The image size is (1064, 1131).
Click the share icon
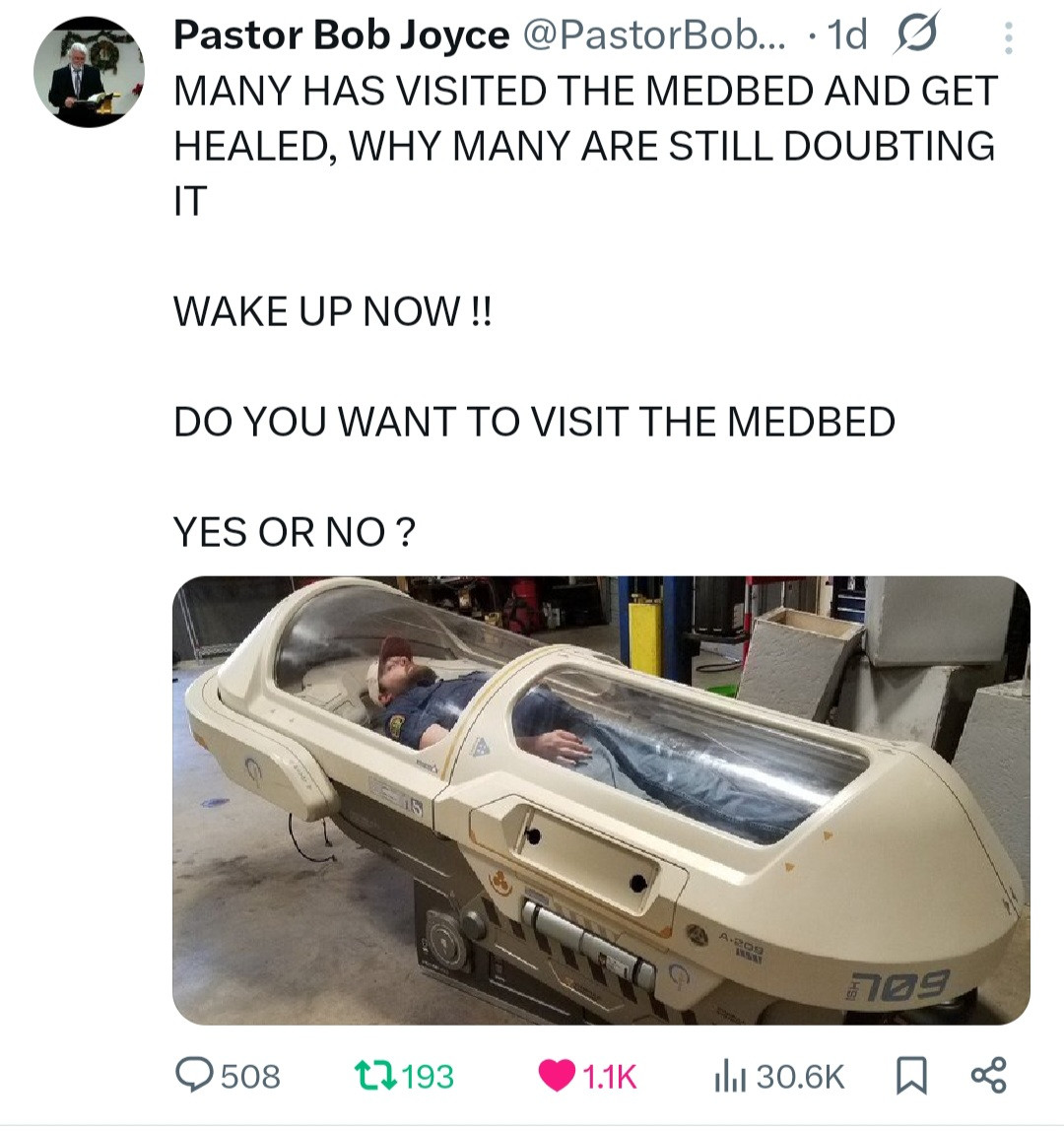[x=988, y=1075]
